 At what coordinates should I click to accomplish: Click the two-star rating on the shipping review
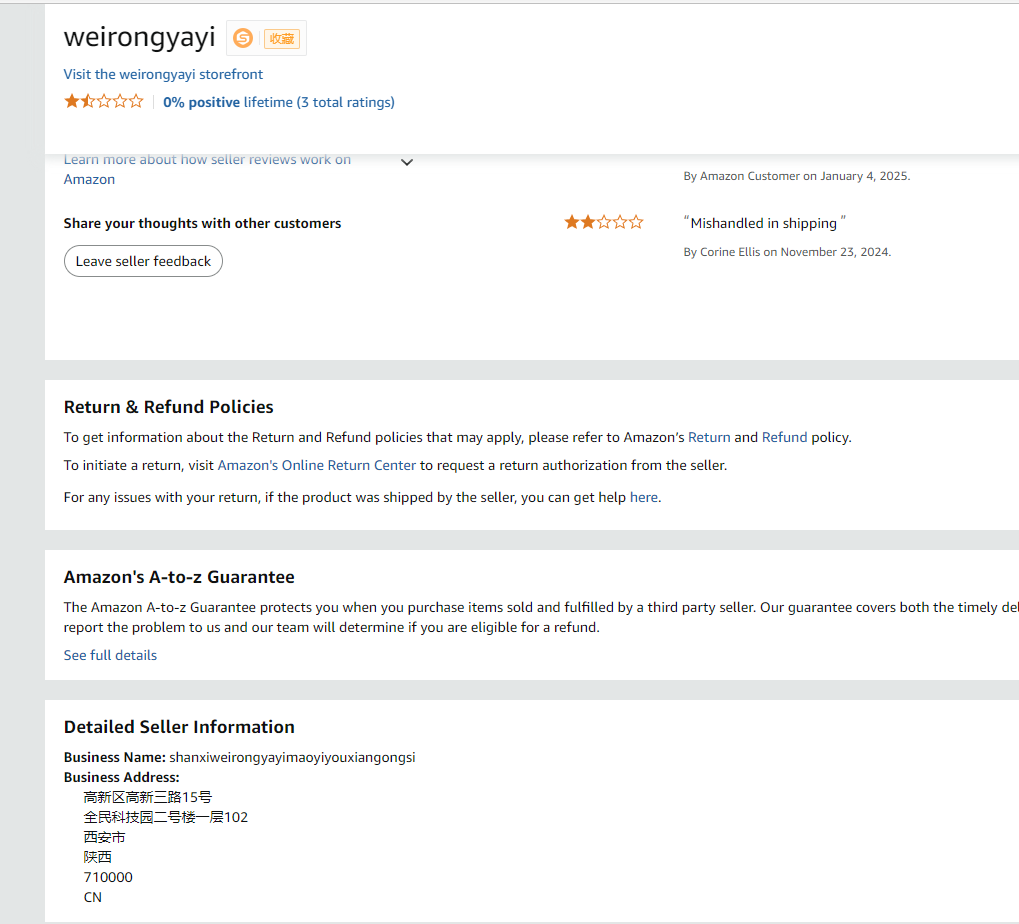(x=604, y=222)
